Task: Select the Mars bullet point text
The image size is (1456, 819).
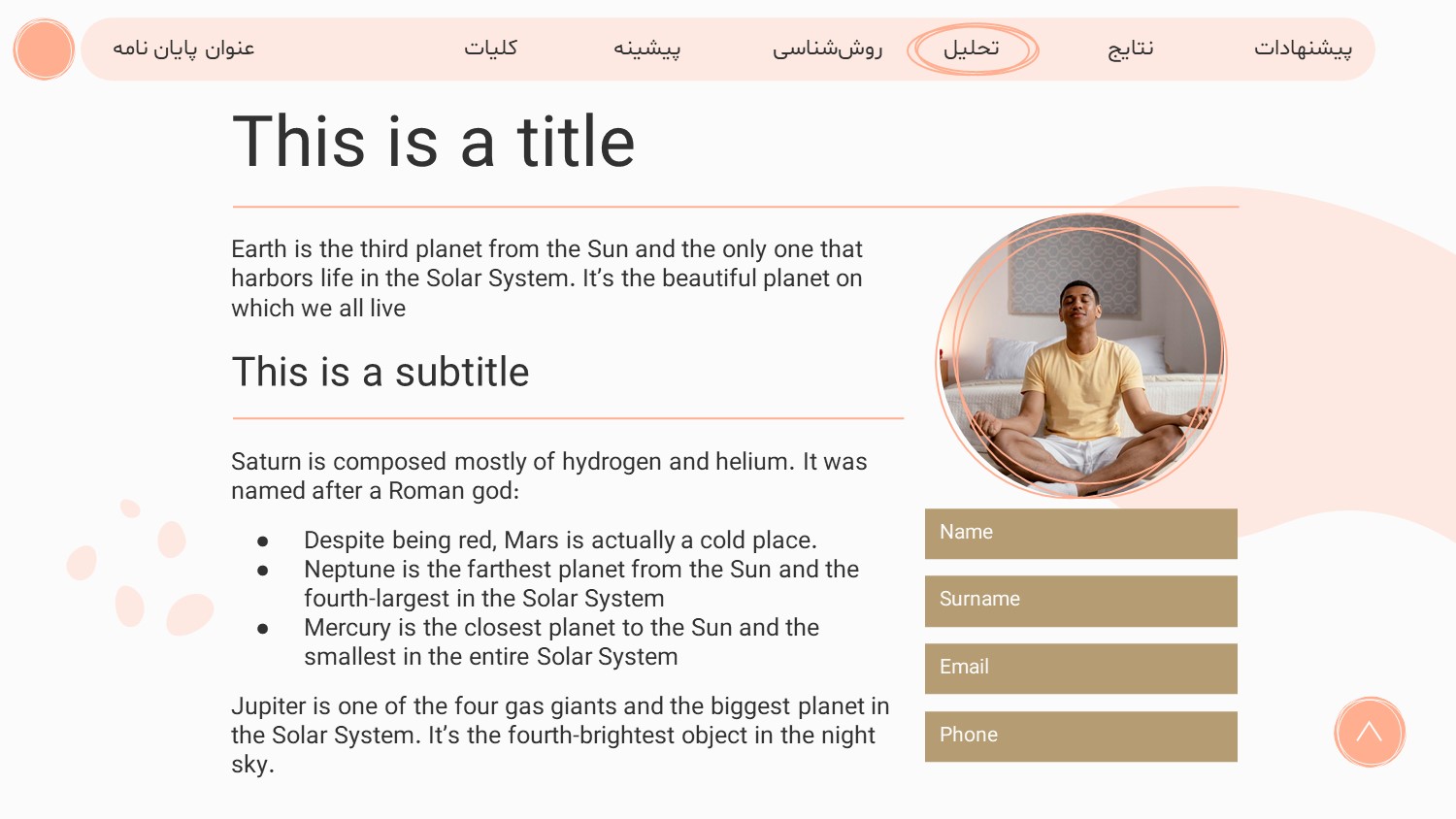Action: click(x=560, y=541)
